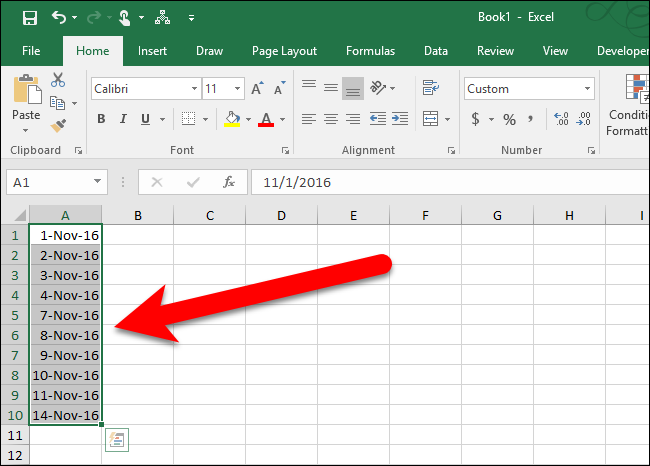Toggle Bottom Align vertical alignment
650x466 pixels.
pos(353,88)
